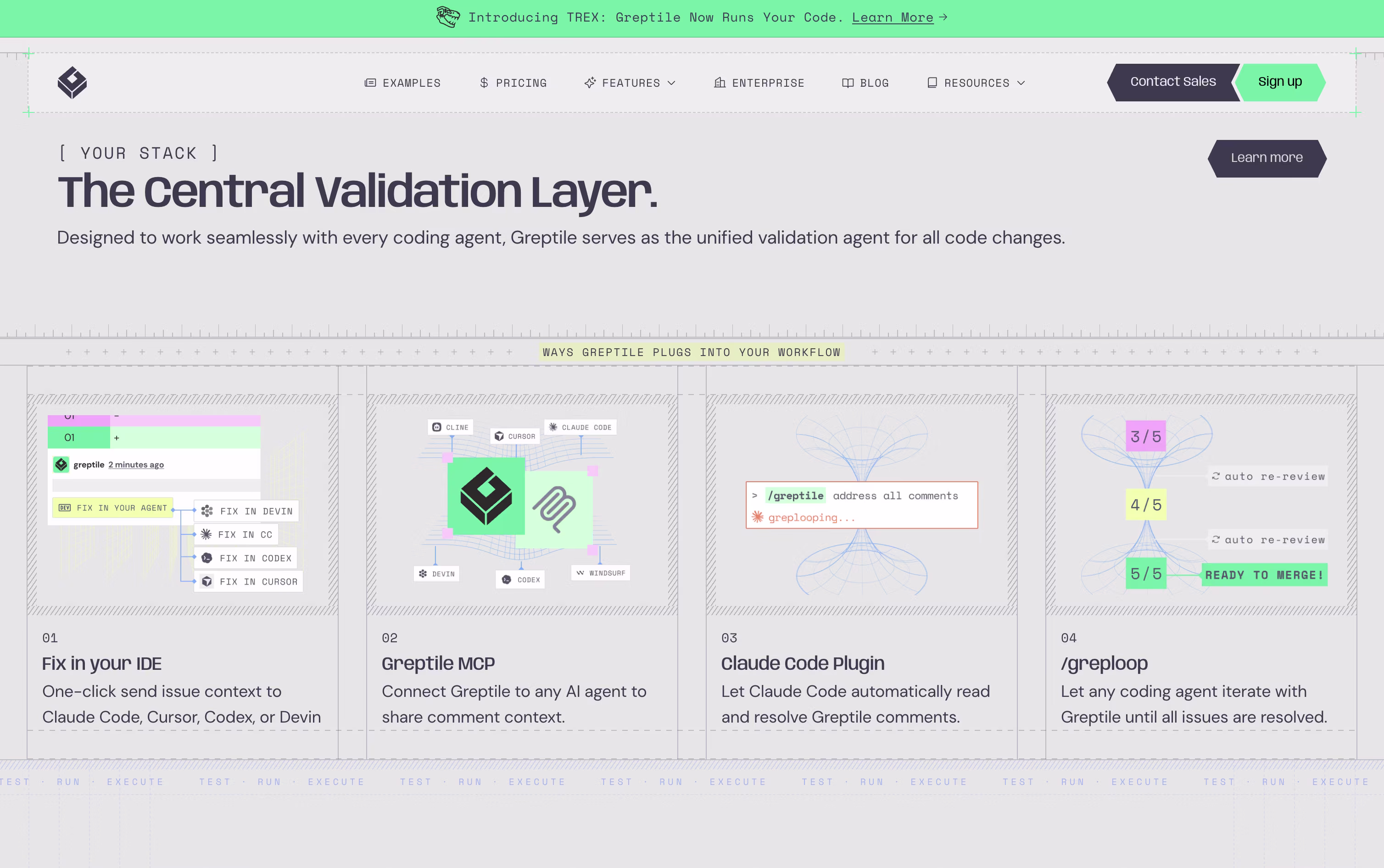Click the Your Stack bracket label
The image size is (1384, 868).
coord(138,153)
